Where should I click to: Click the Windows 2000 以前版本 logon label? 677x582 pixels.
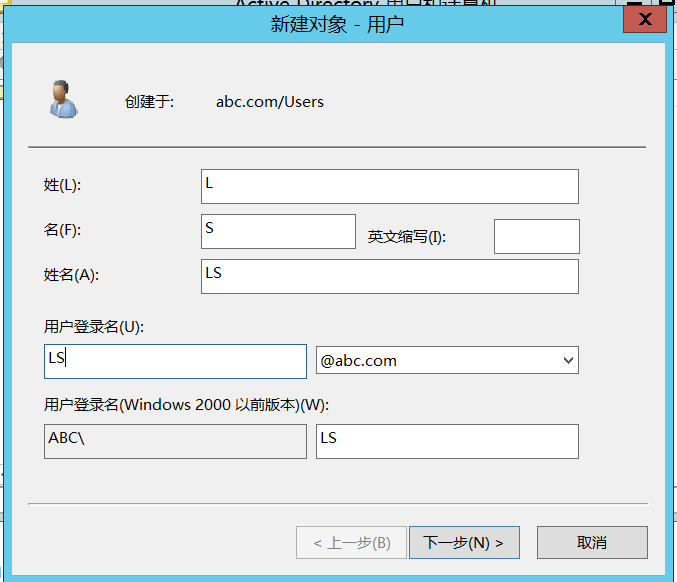[x=186, y=405]
